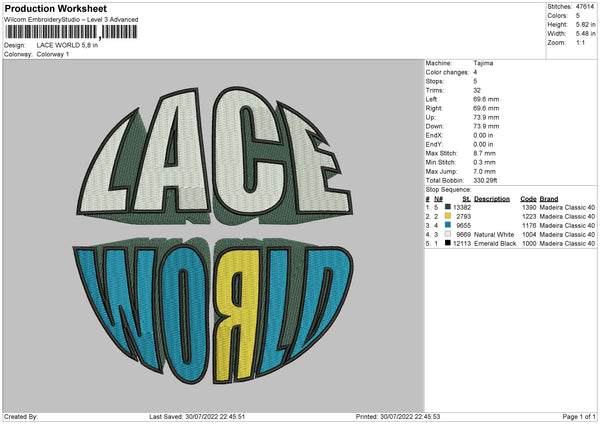Image resolution: width=600 pixels, height=424 pixels.
Task: Click the Stitches count value 47614
Action: click(x=587, y=6)
